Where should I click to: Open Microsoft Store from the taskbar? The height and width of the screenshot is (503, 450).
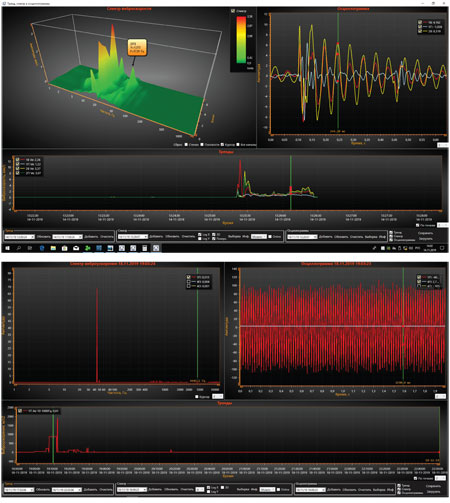pos(64,248)
